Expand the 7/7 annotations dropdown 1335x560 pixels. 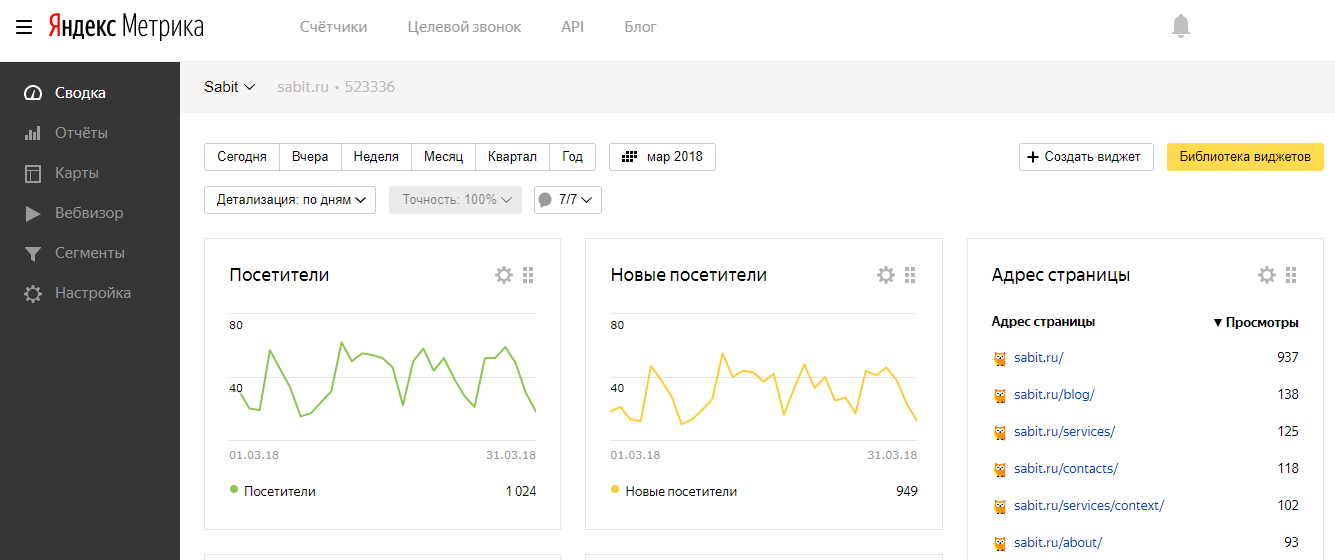[x=568, y=200]
